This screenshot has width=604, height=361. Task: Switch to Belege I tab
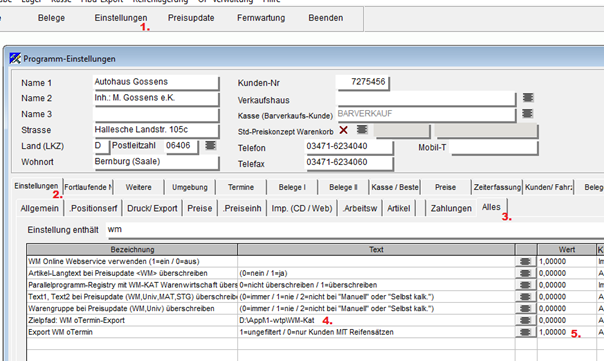[x=292, y=187]
